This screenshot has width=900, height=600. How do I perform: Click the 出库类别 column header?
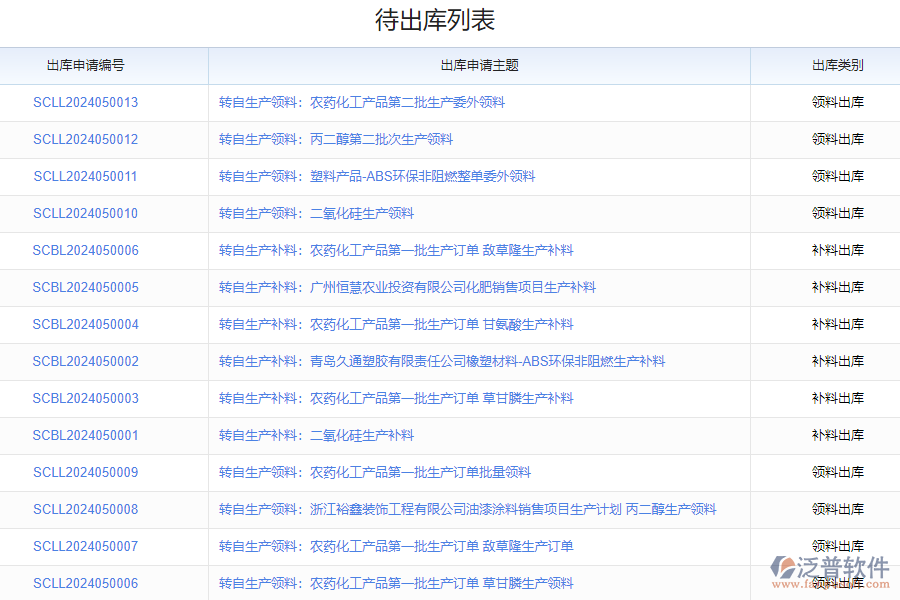point(836,64)
